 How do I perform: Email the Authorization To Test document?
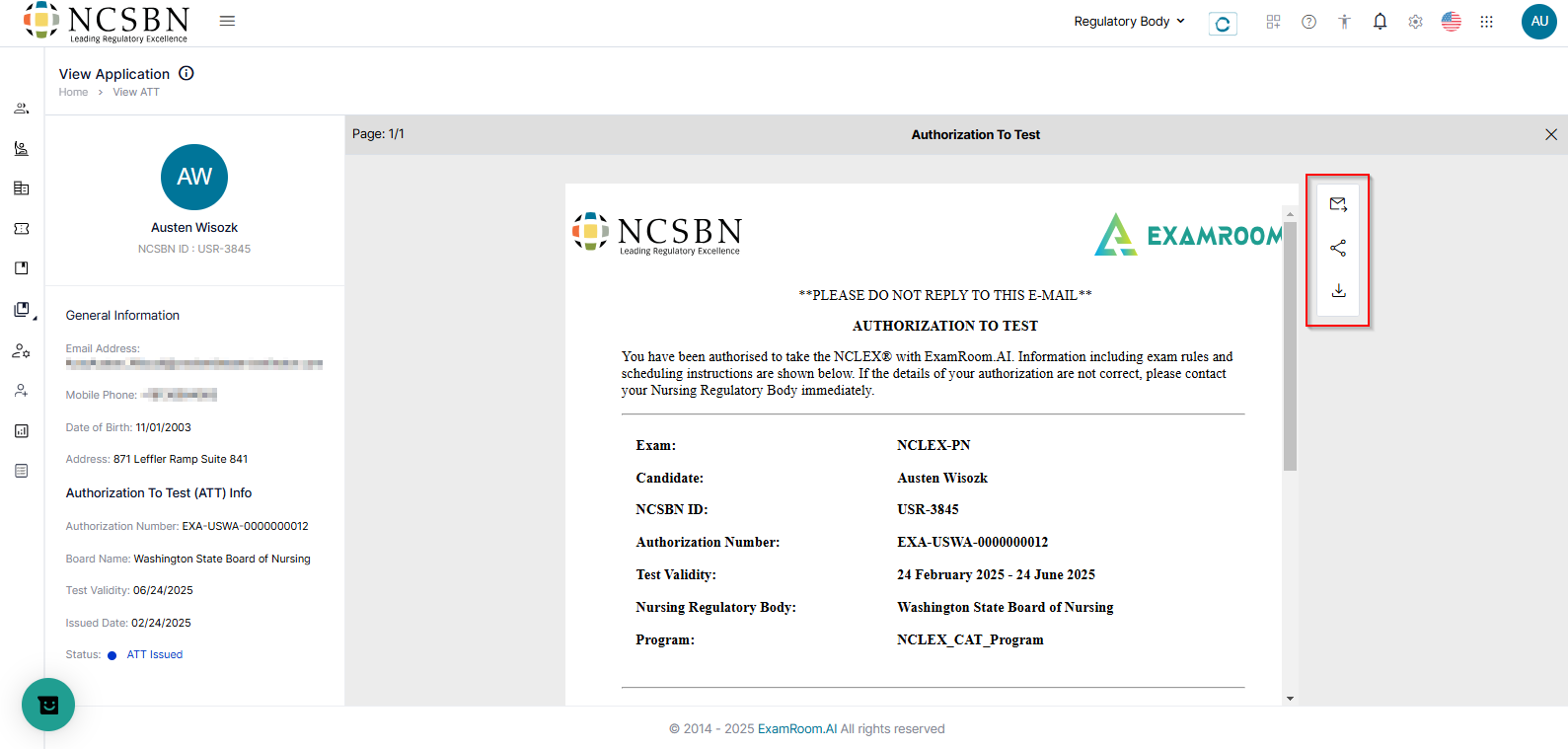1338,204
